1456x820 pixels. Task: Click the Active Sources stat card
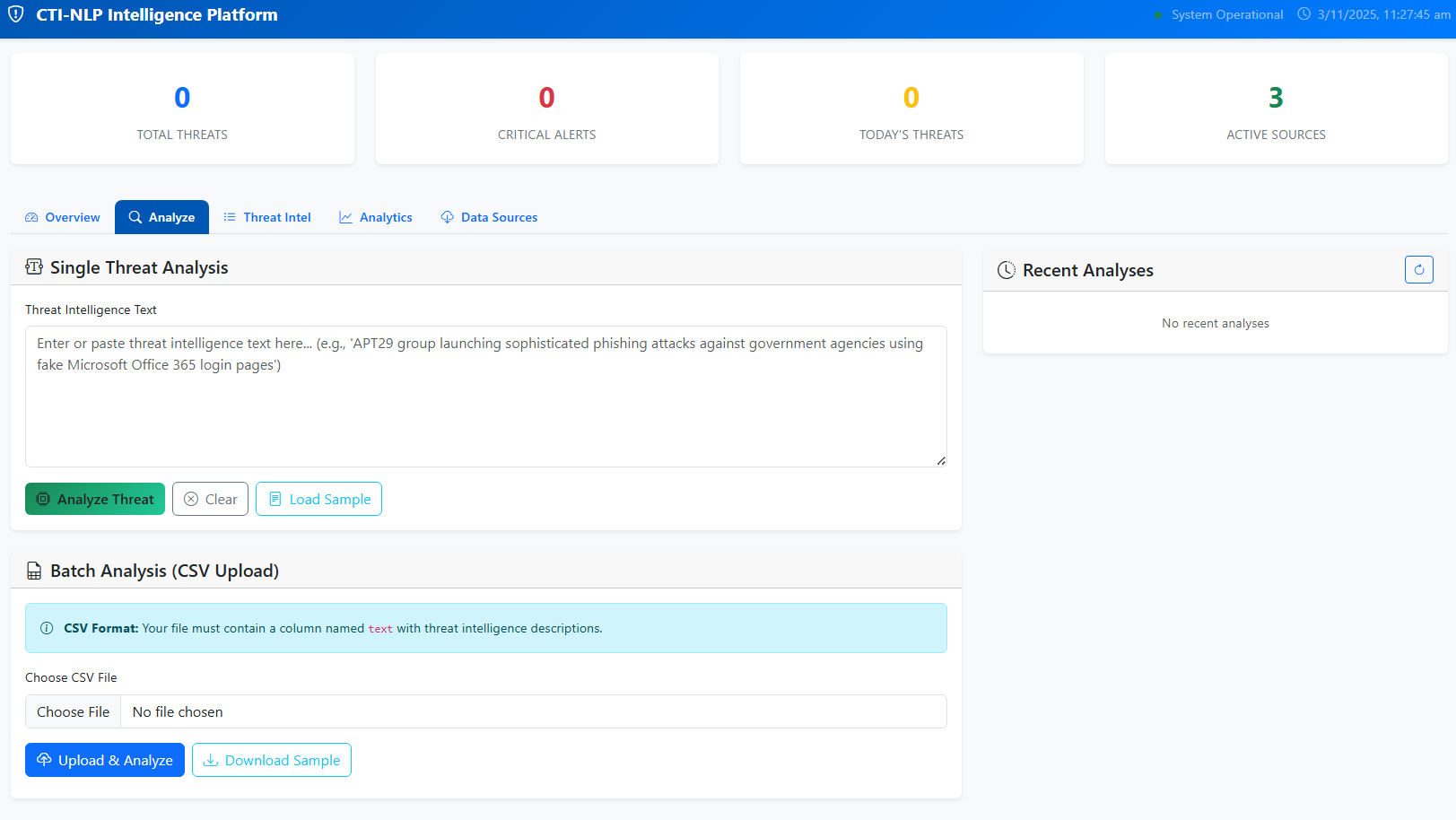point(1276,109)
